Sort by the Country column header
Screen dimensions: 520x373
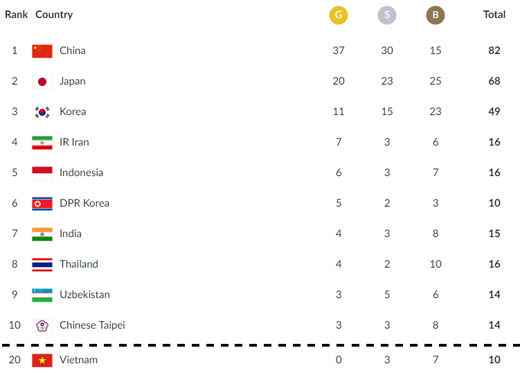(54, 14)
